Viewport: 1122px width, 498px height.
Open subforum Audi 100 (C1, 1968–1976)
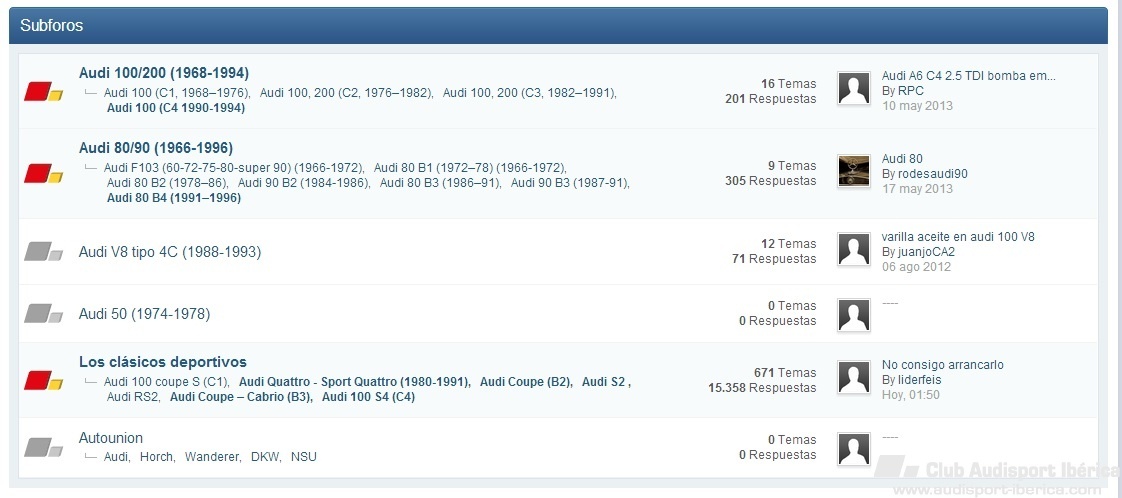[177, 92]
